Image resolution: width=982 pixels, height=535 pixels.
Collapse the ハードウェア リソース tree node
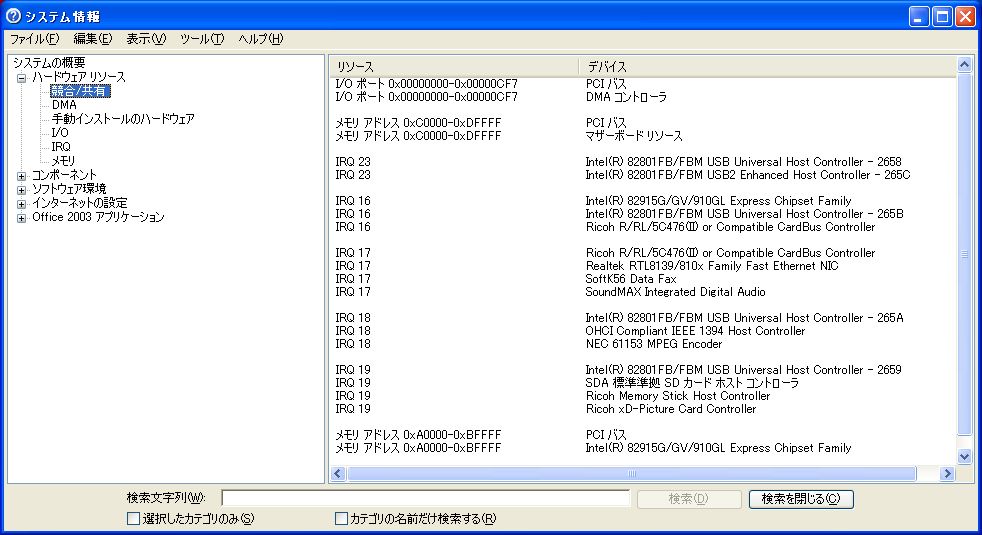[22, 77]
